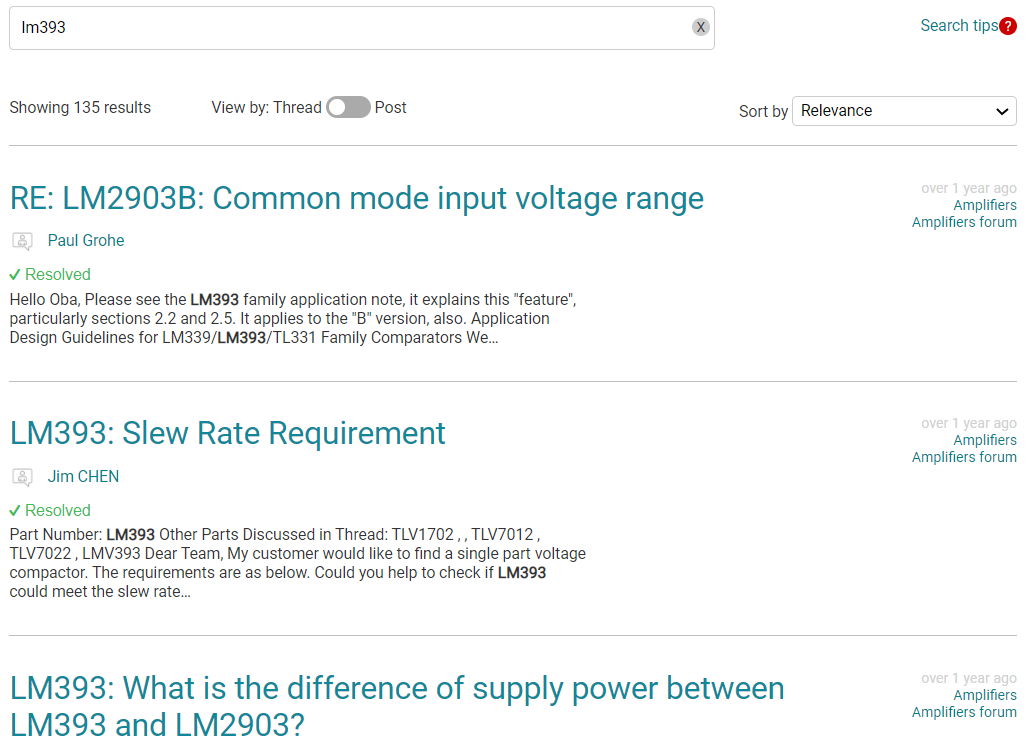The height and width of the screenshot is (741, 1034).
Task: Toggle View by Thread/Post switch
Action: (348, 107)
